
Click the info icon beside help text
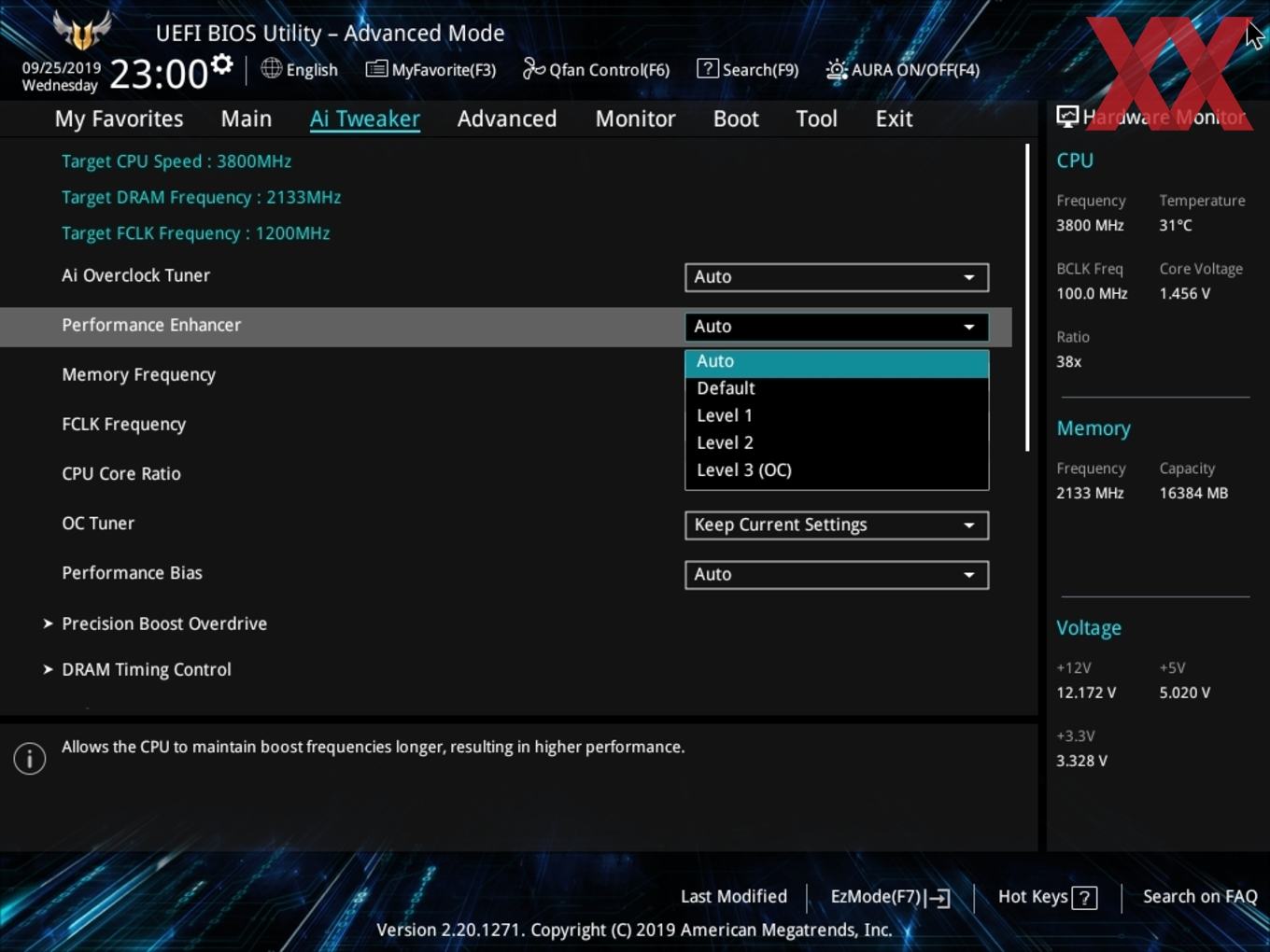coord(30,758)
